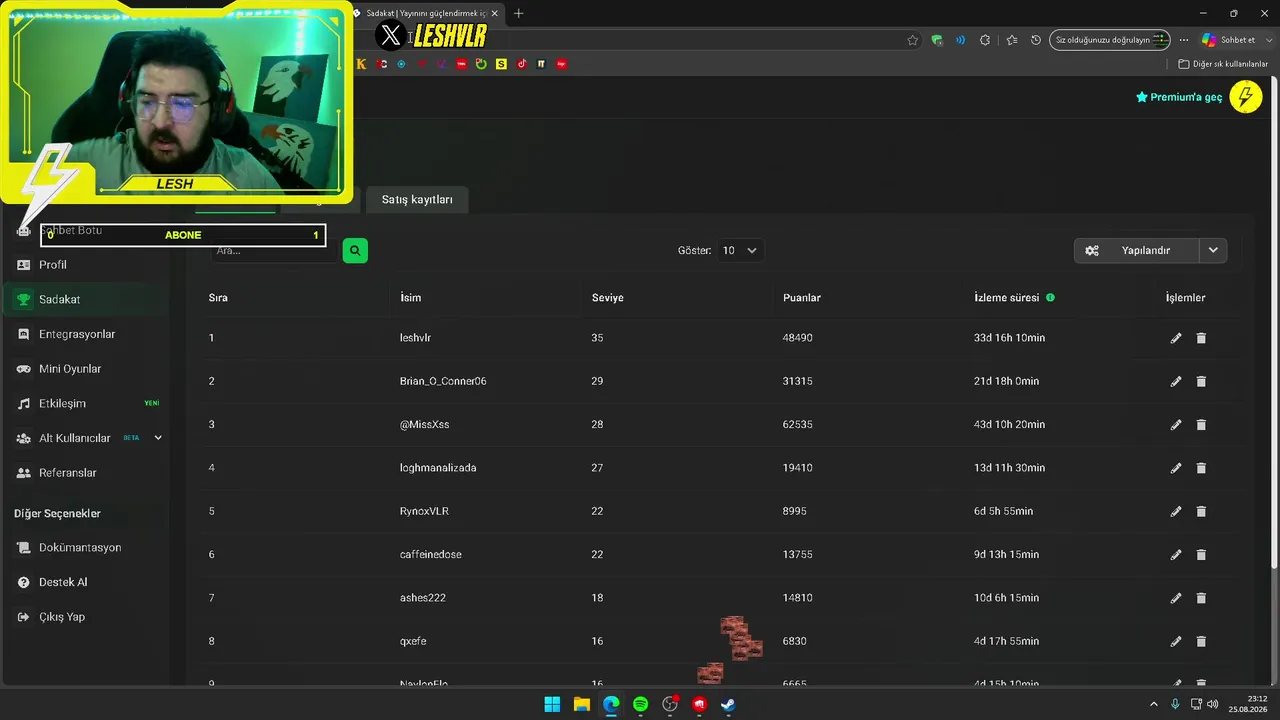Delete the Brian_O_Conner06 row
Screen dimensions: 1280x720
point(1201,381)
